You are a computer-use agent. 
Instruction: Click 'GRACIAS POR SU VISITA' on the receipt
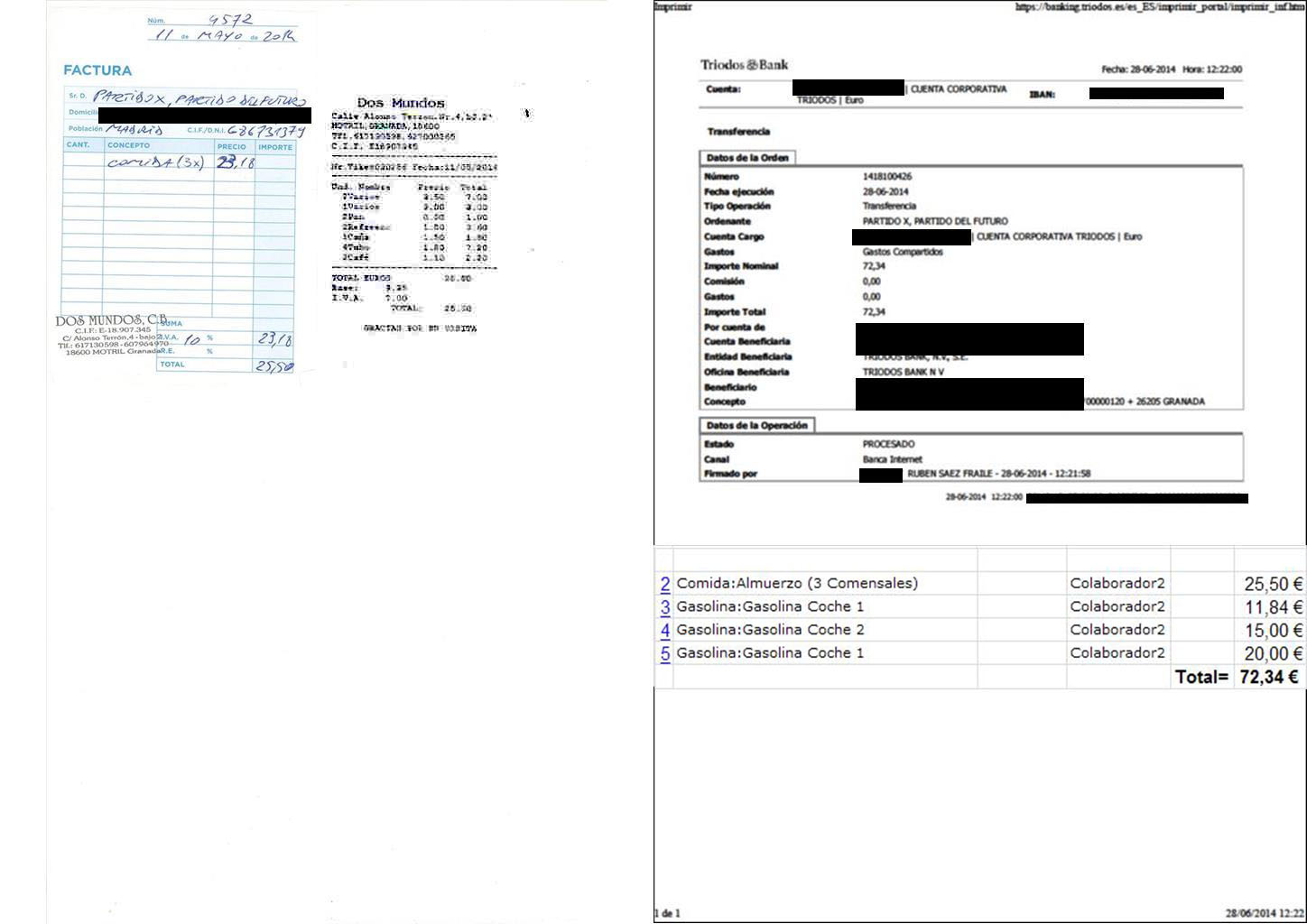(x=420, y=328)
